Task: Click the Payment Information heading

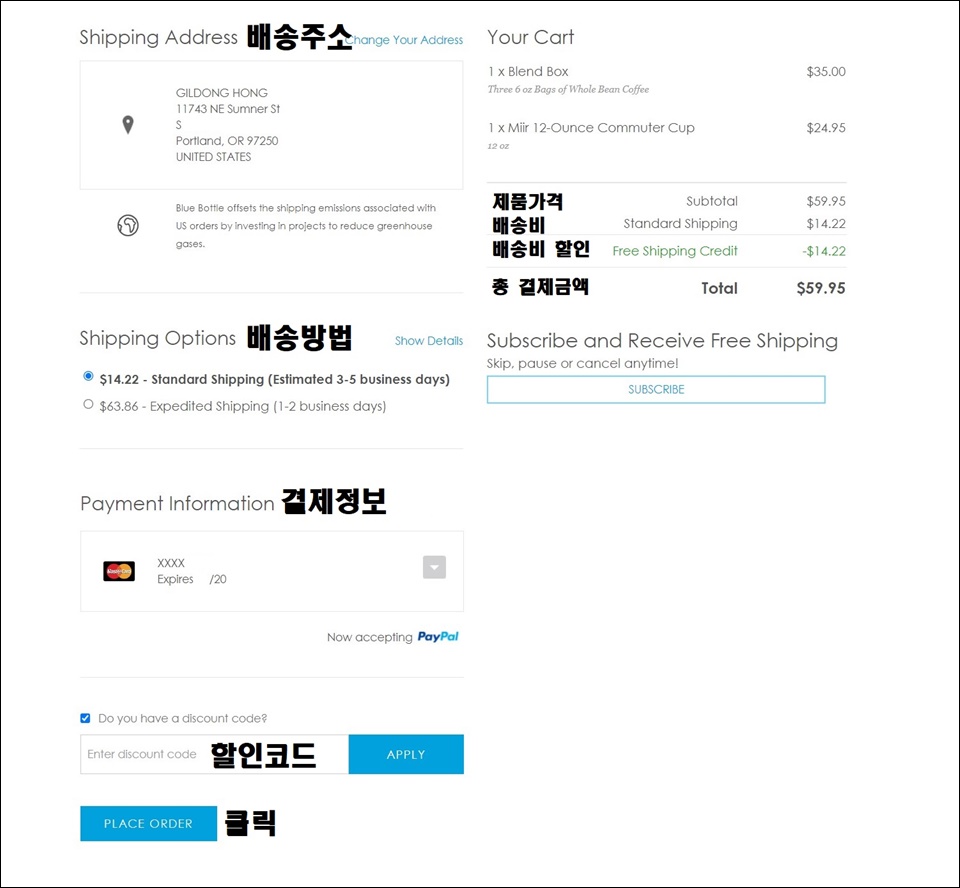Action: [177, 503]
